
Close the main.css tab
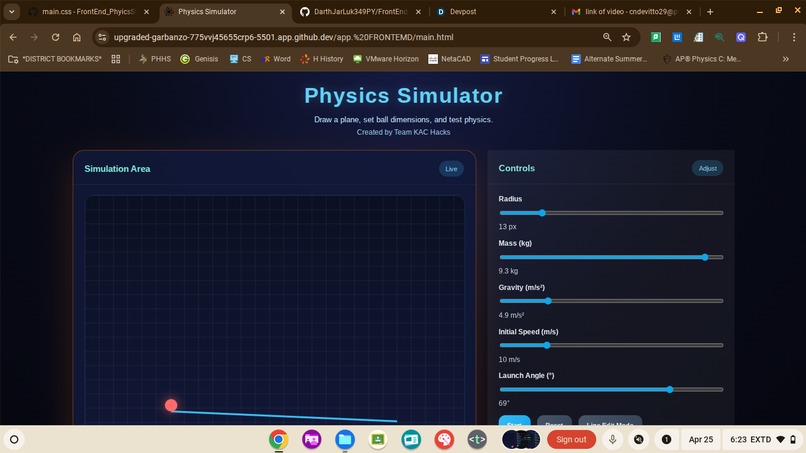[146, 11]
